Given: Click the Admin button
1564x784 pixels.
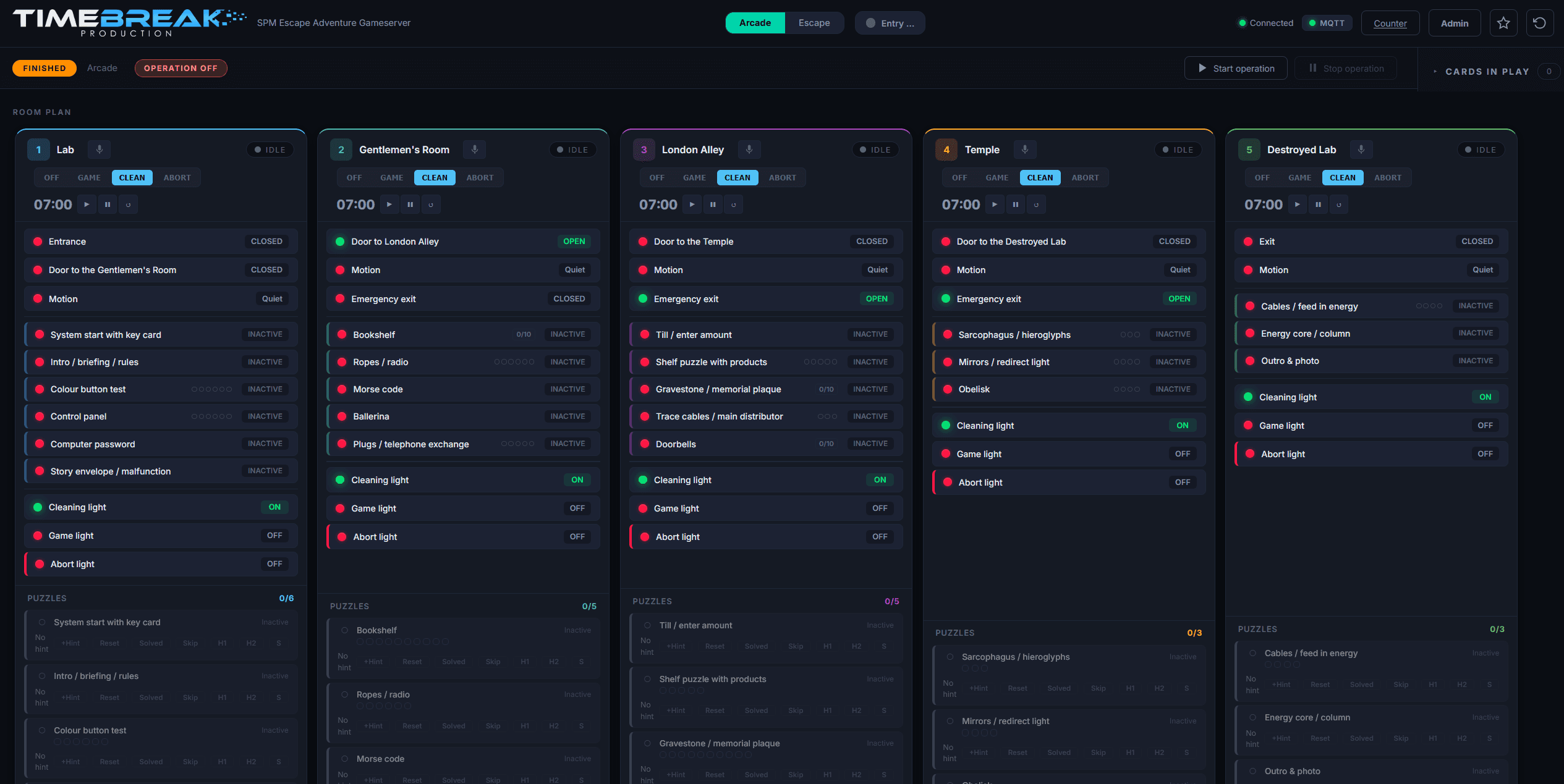Looking at the screenshot, I should [x=1454, y=23].
